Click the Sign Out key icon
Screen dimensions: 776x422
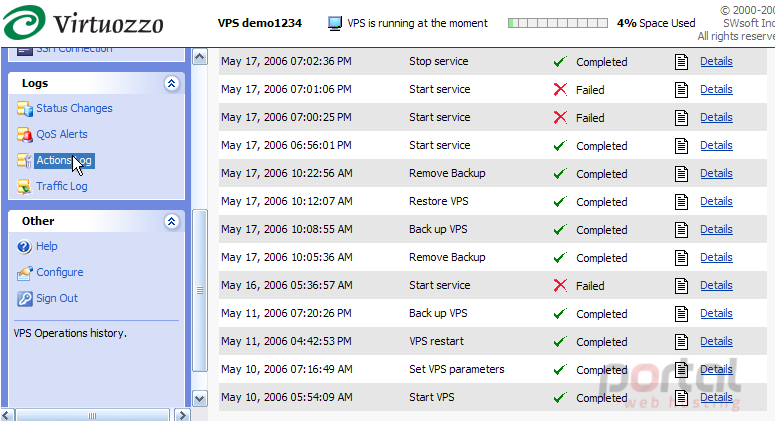point(25,298)
